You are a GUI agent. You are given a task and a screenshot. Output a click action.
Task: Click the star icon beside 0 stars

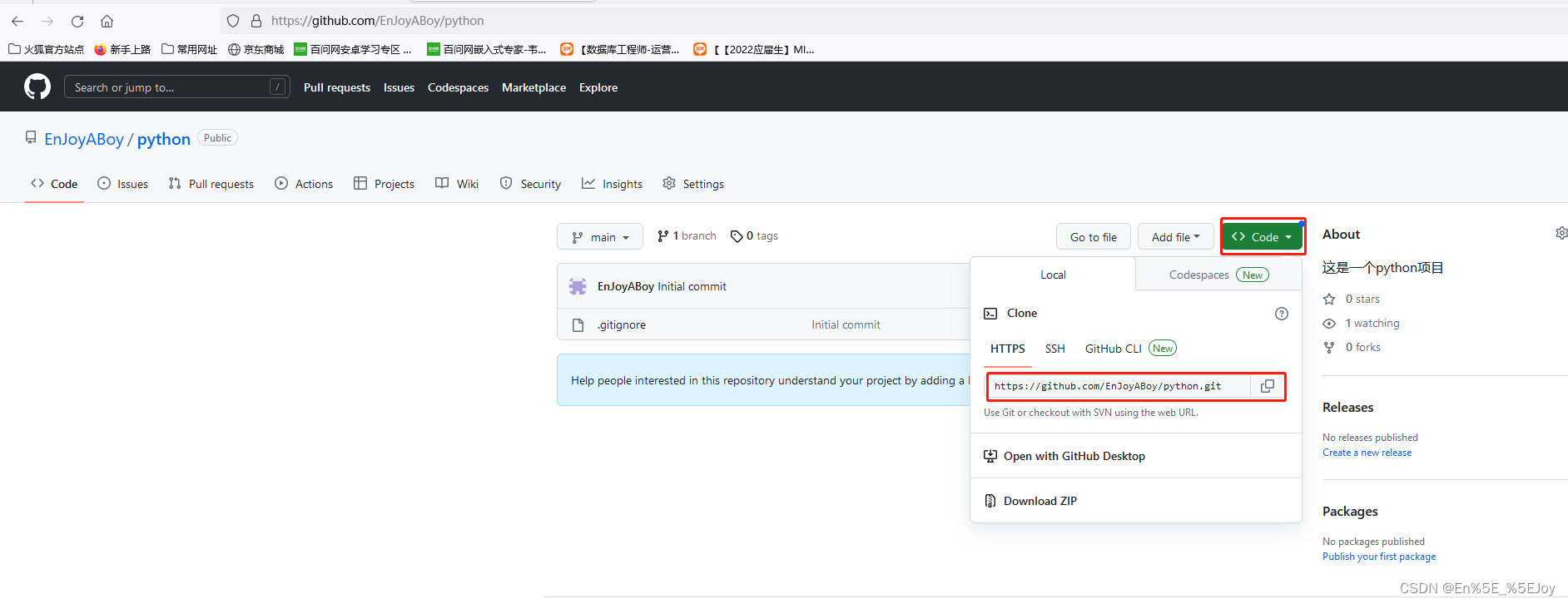click(x=1329, y=299)
